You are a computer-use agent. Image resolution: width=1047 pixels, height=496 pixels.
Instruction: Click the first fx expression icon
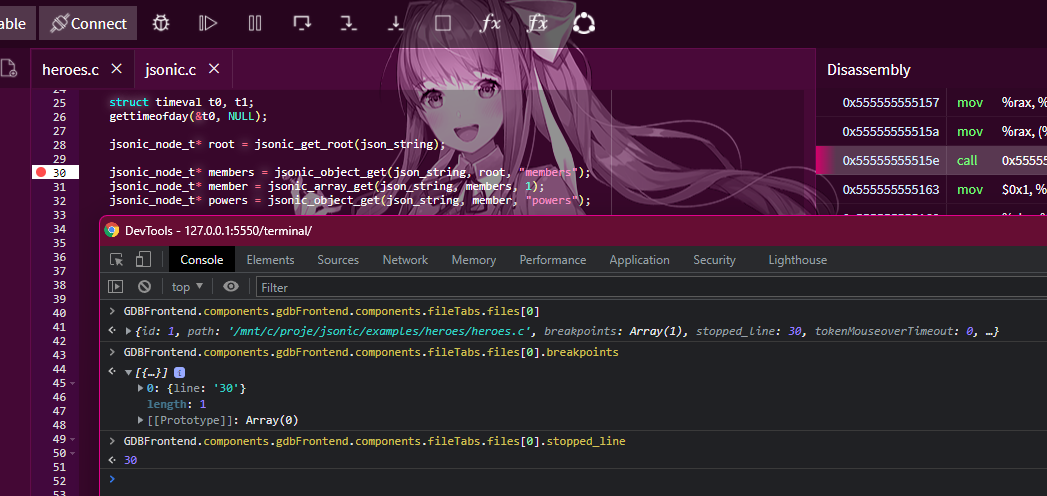(x=491, y=23)
